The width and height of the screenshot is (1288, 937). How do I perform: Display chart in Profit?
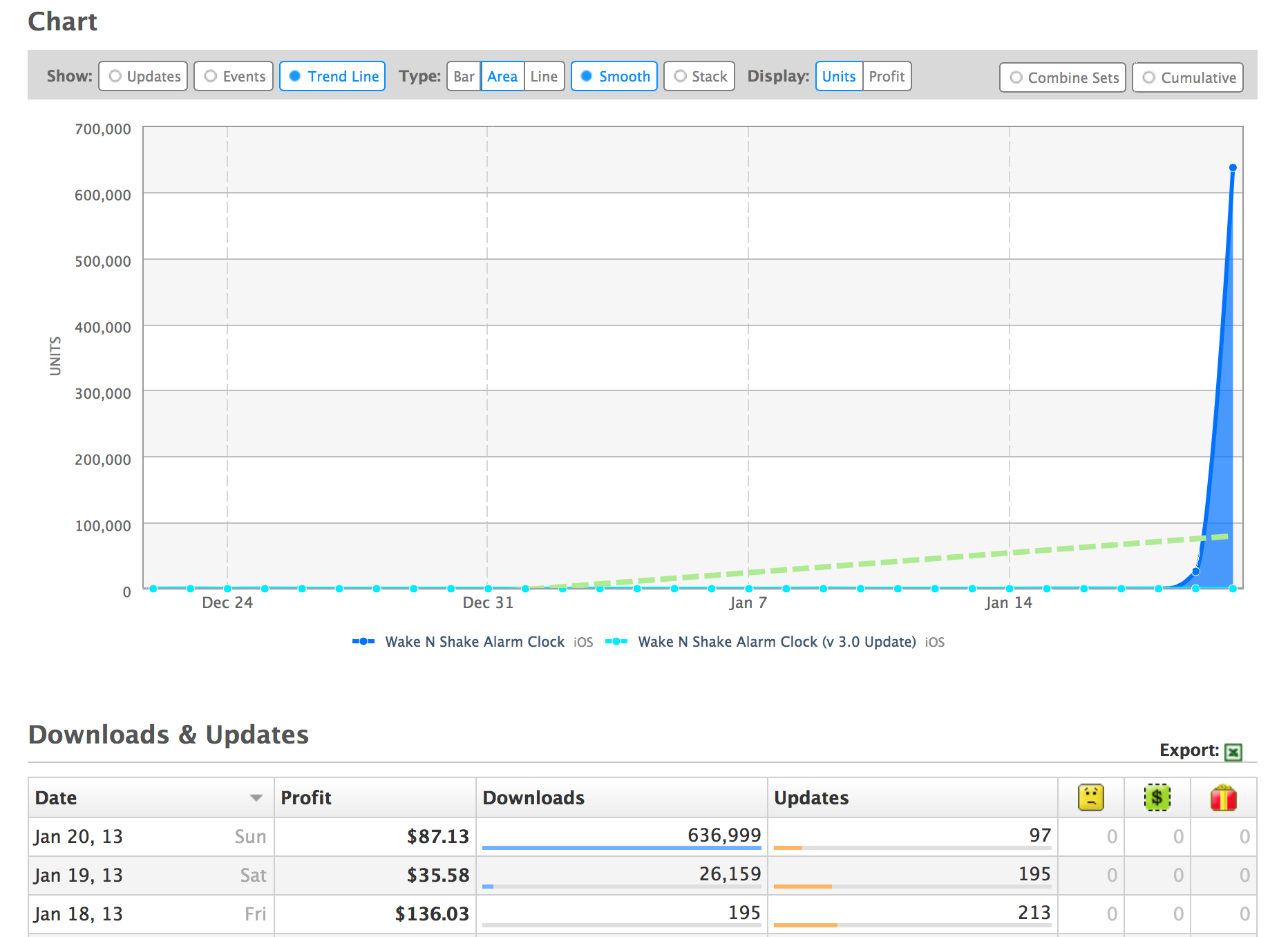pyautogui.click(x=887, y=76)
